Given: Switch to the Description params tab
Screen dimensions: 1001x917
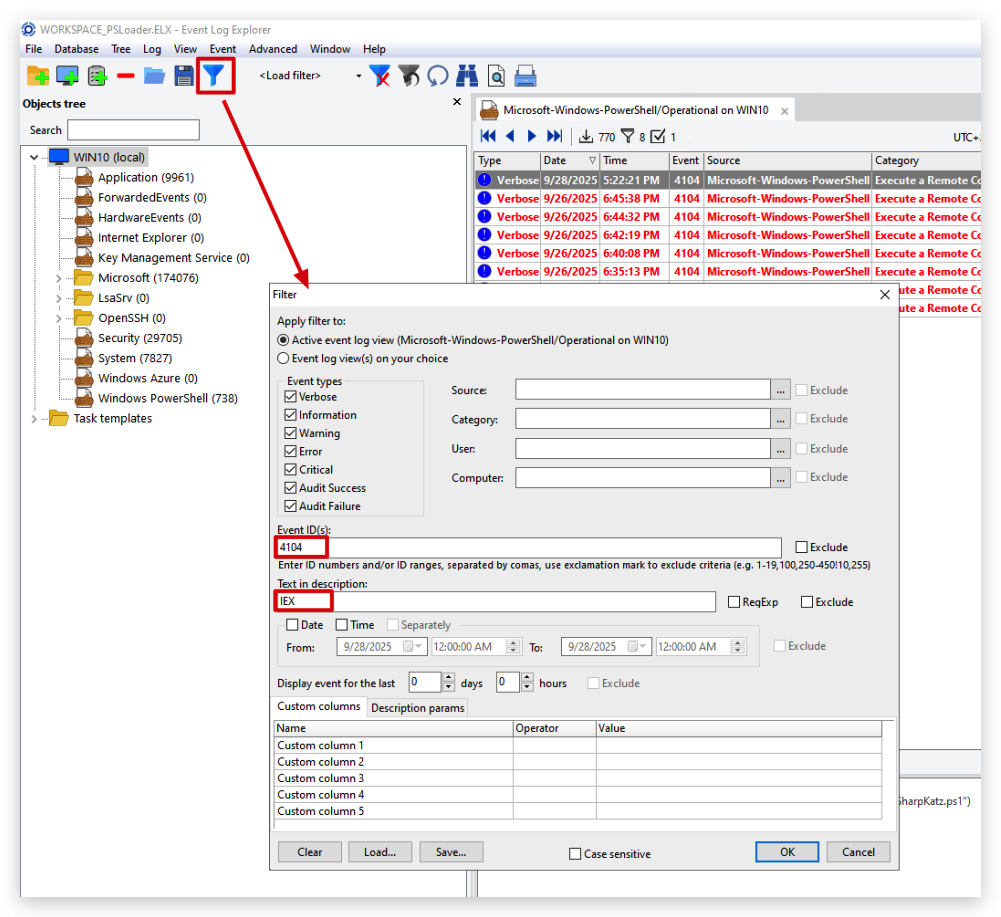Looking at the screenshot, I should coord(418,708).
